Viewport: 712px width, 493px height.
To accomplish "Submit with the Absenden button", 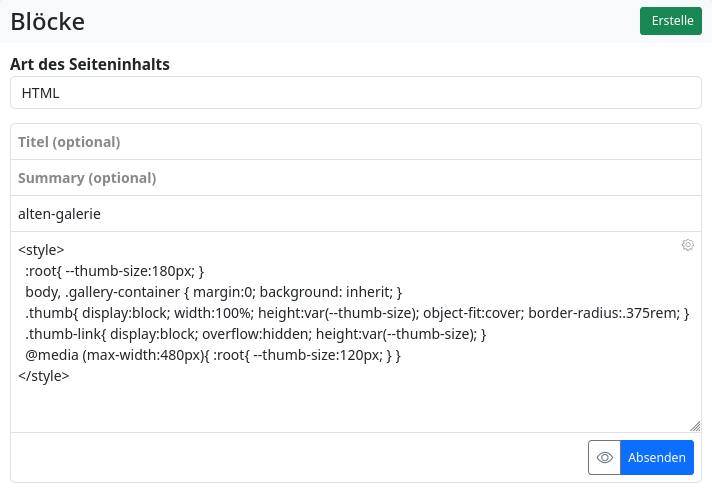I will (x=657, y=457).
